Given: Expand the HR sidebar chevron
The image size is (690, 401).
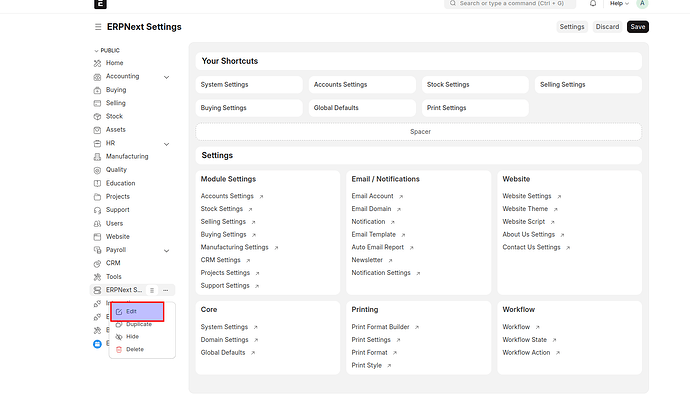Looking at the screenshot, I should [166, 144].
